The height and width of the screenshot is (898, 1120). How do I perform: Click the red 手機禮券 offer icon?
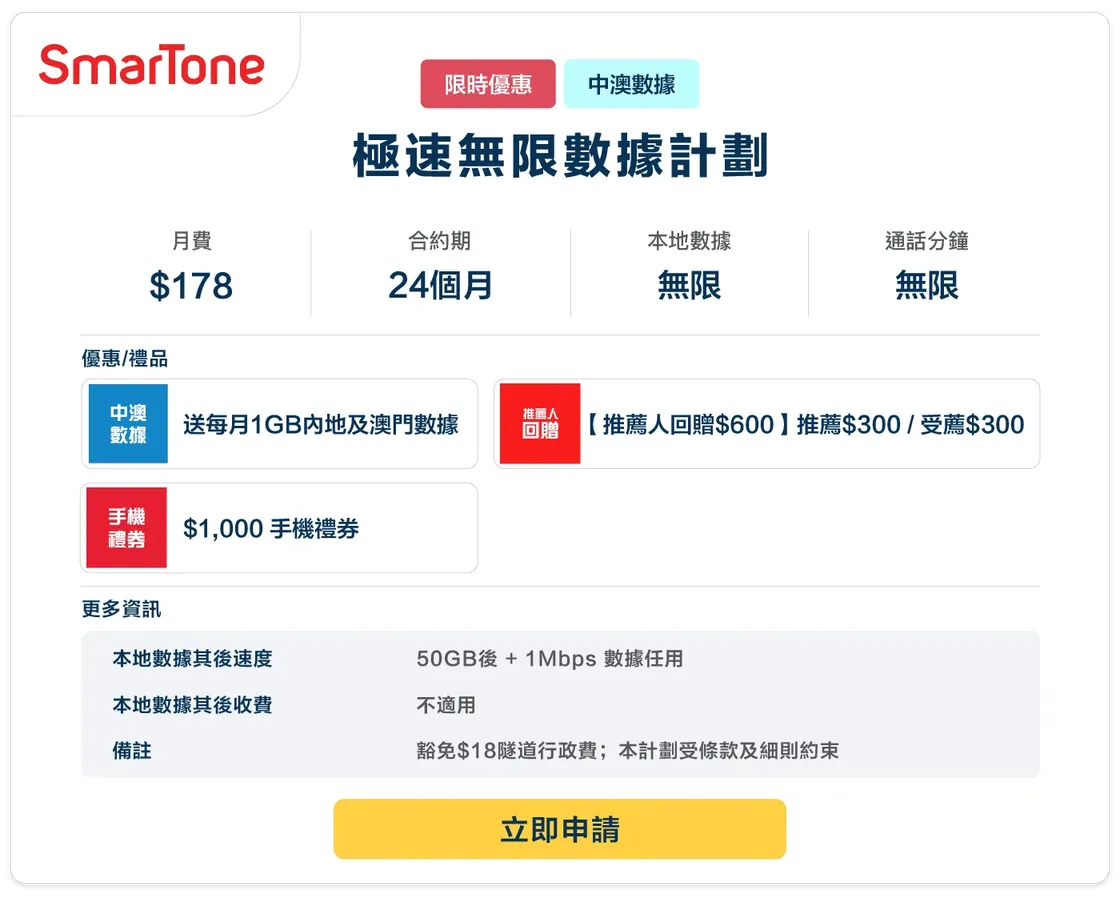[126, 528]
